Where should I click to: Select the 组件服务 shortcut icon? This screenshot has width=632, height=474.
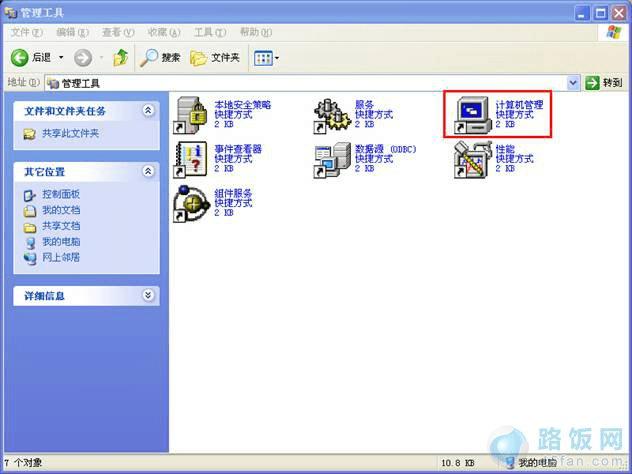click(191, 204)
